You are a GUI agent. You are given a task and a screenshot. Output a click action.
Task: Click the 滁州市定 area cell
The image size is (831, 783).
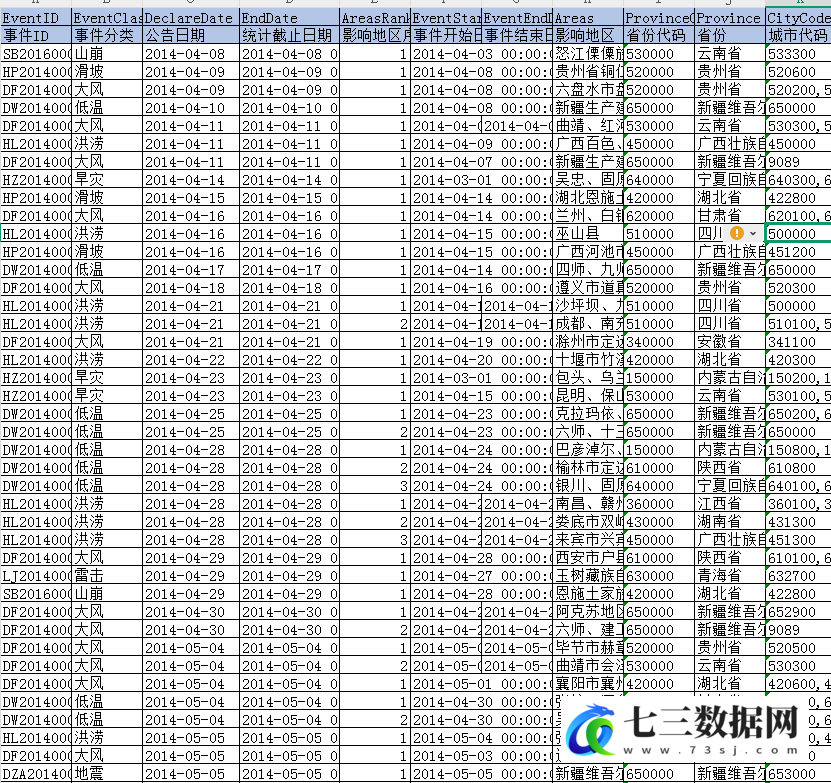pyautogui.click(x=588, y=342)
